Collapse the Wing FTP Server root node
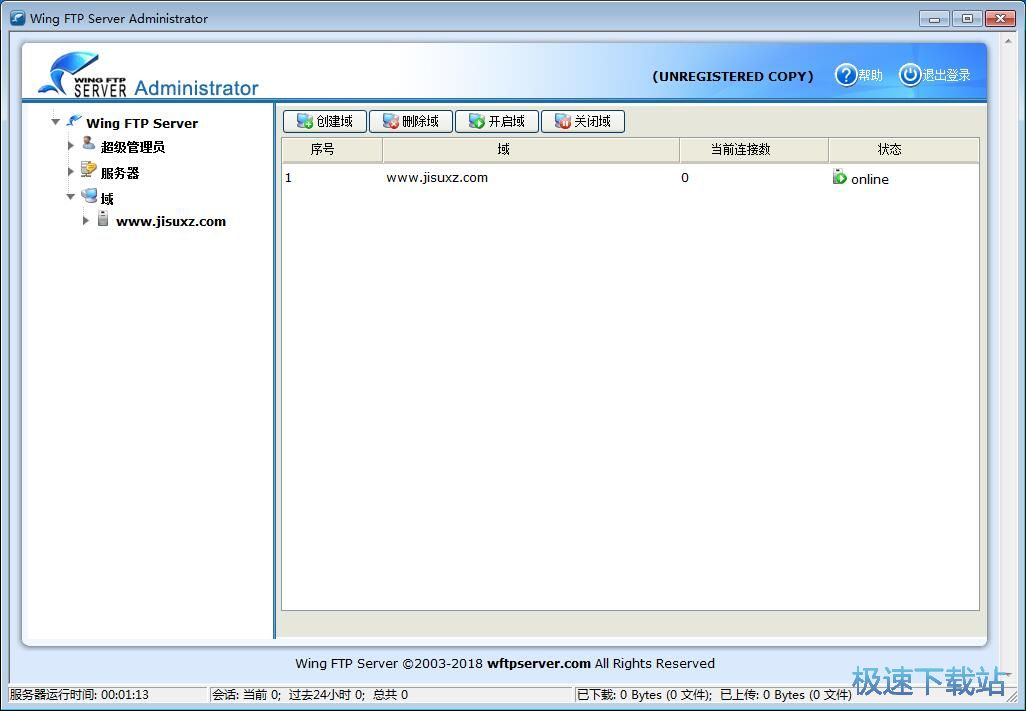 [x=56, y=122]
